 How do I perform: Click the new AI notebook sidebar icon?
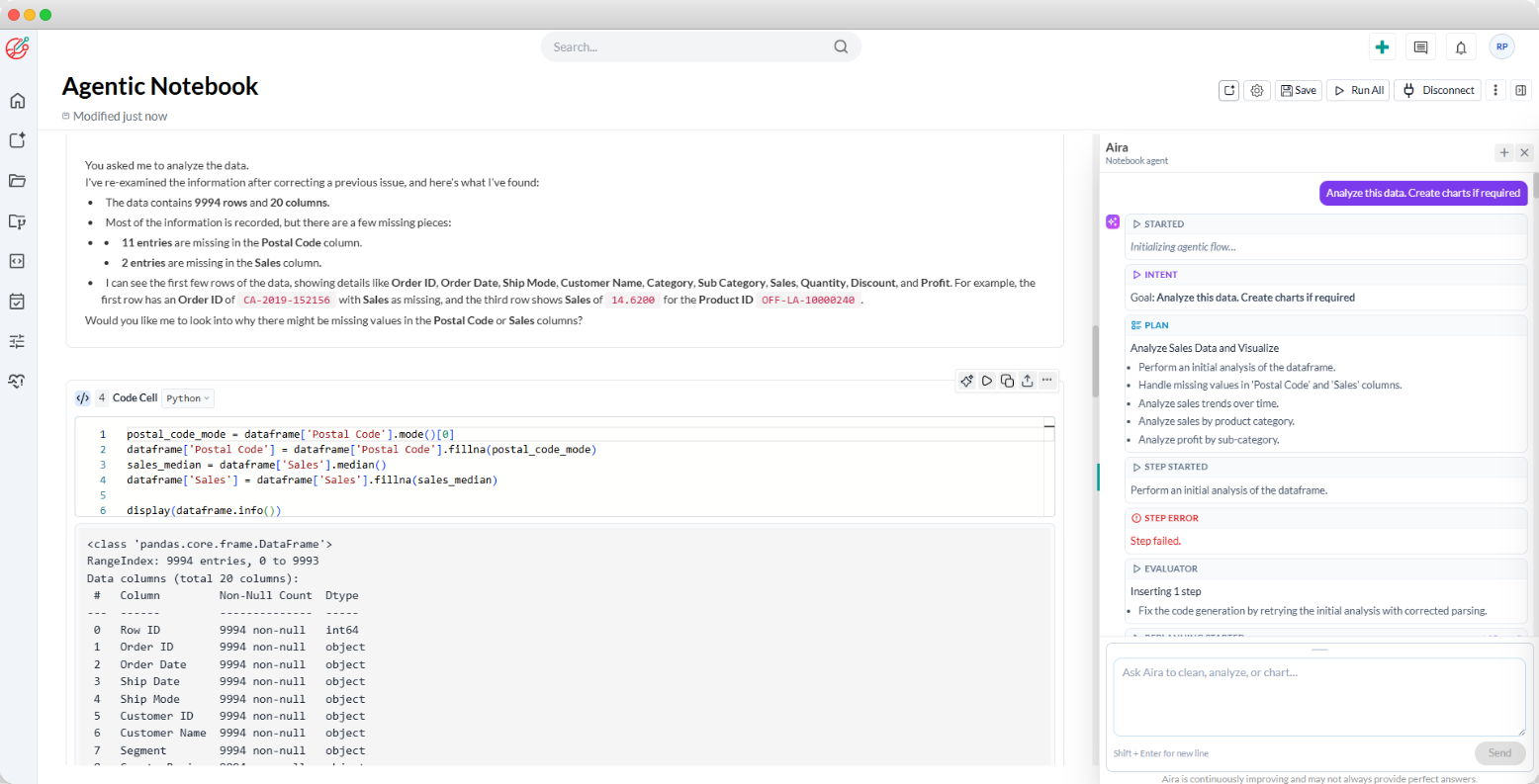tap(17, 140)
